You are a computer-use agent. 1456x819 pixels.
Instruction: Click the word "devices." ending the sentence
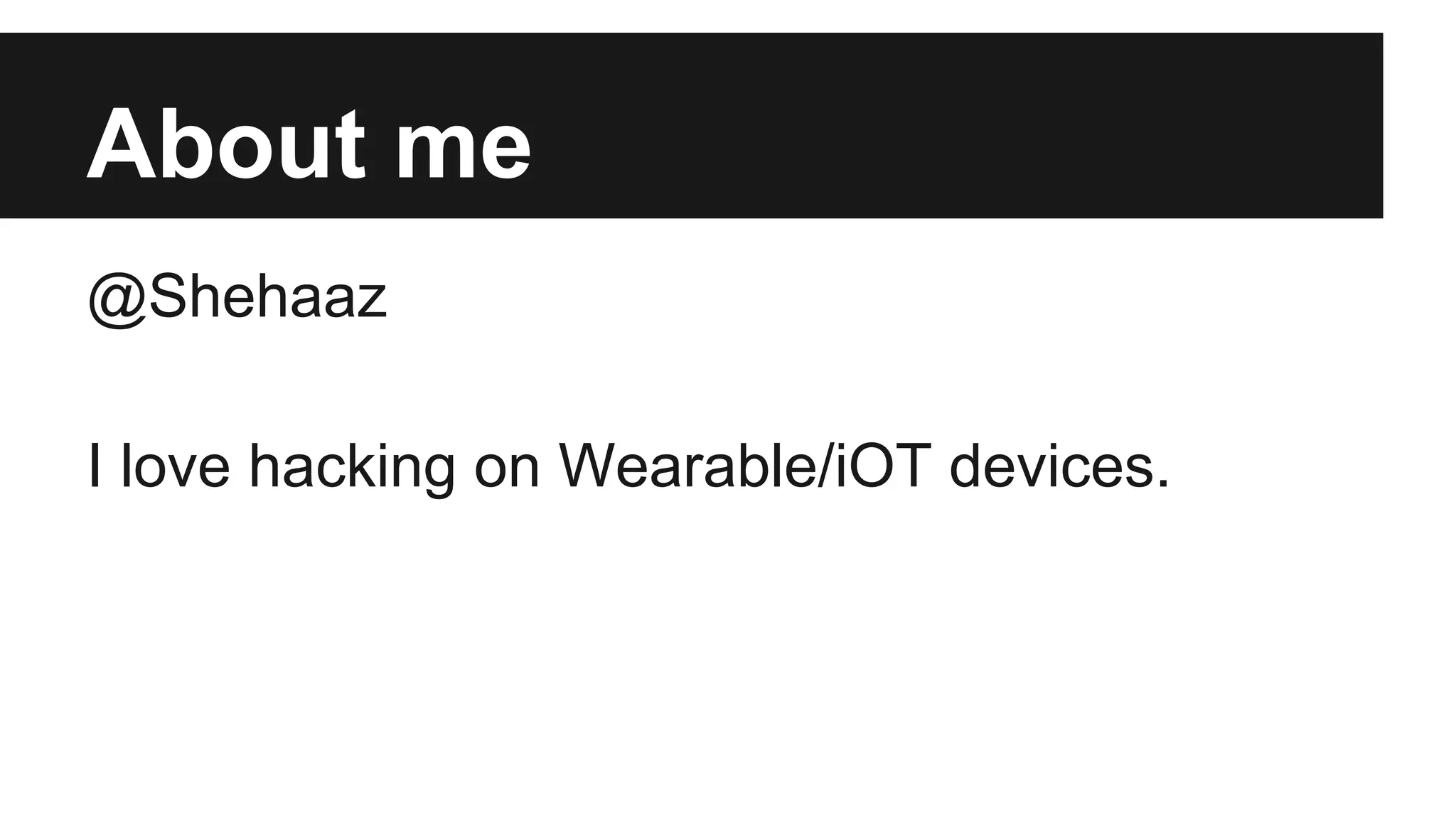[1059, 466]
